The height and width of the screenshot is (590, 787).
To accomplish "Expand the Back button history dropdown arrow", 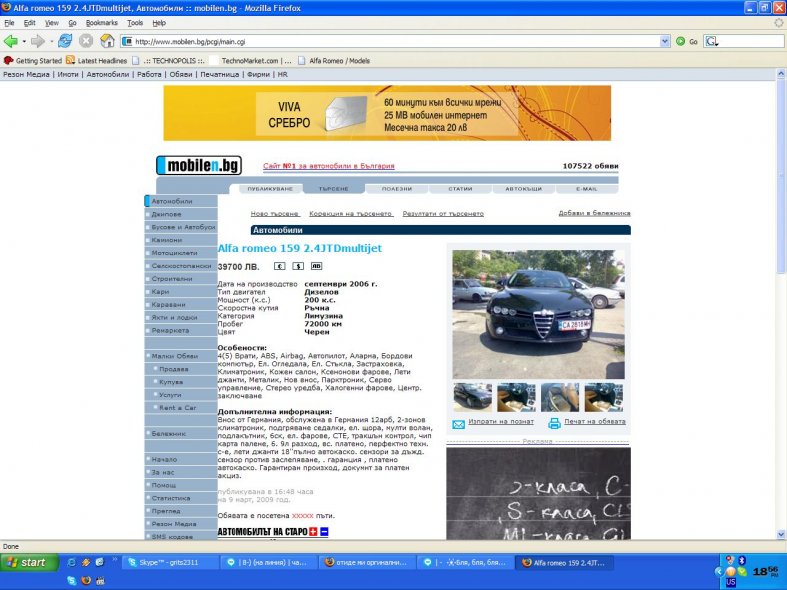I will (x=24, y=41).
